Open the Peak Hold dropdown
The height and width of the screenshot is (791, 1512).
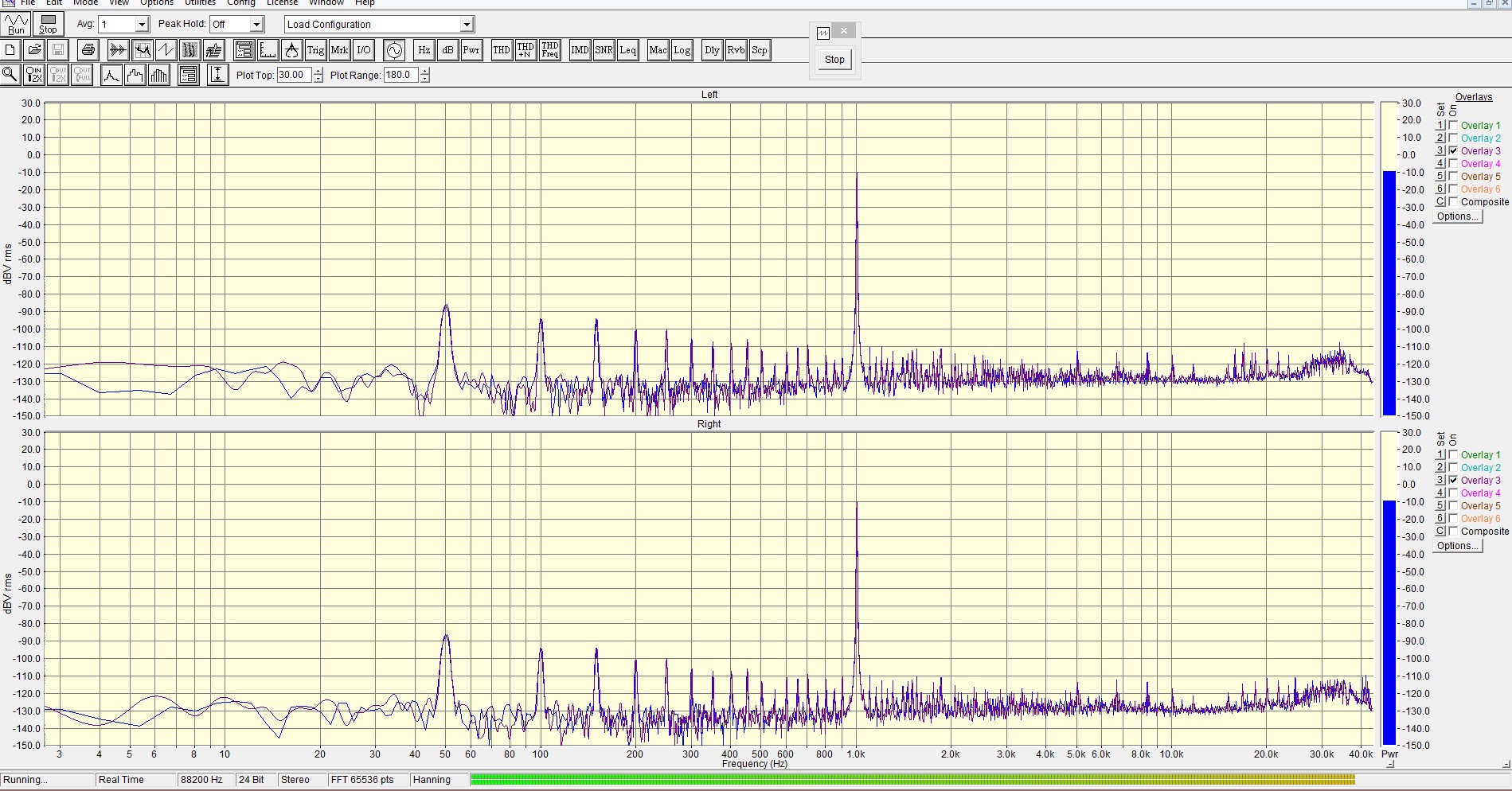point(256,25)
